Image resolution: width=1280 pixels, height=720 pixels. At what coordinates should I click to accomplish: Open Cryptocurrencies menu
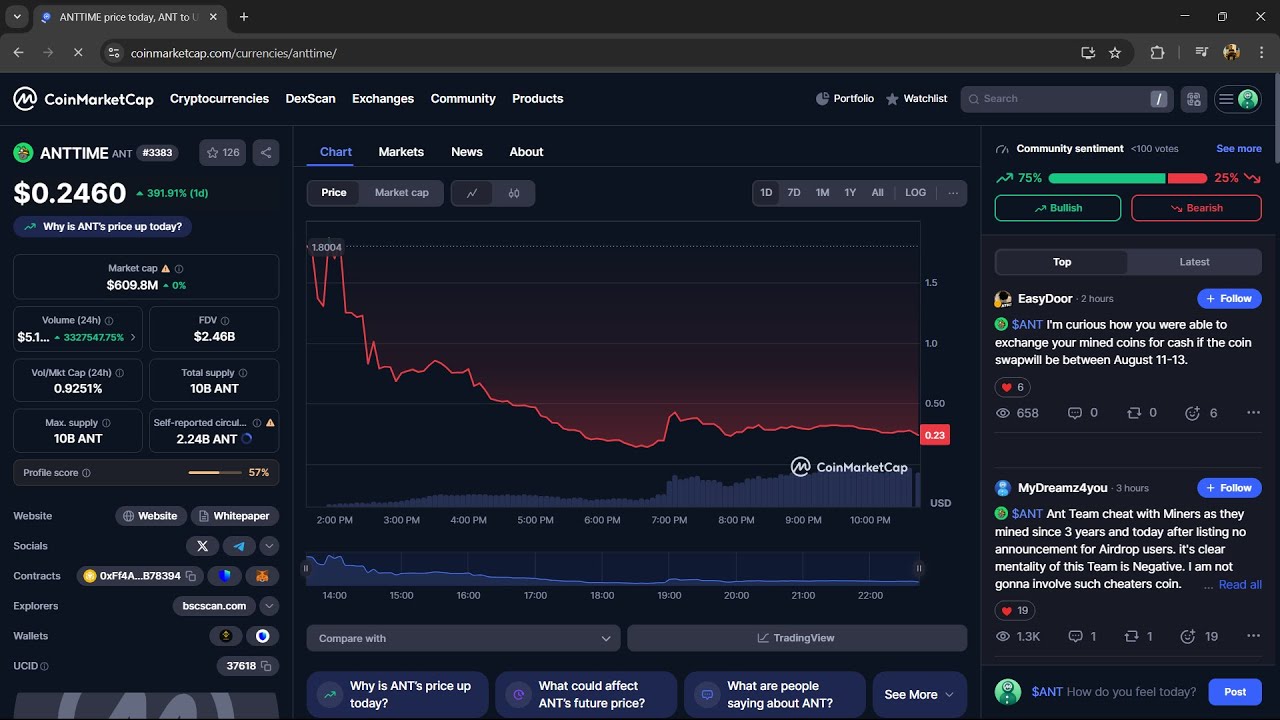tap(219, 99)
